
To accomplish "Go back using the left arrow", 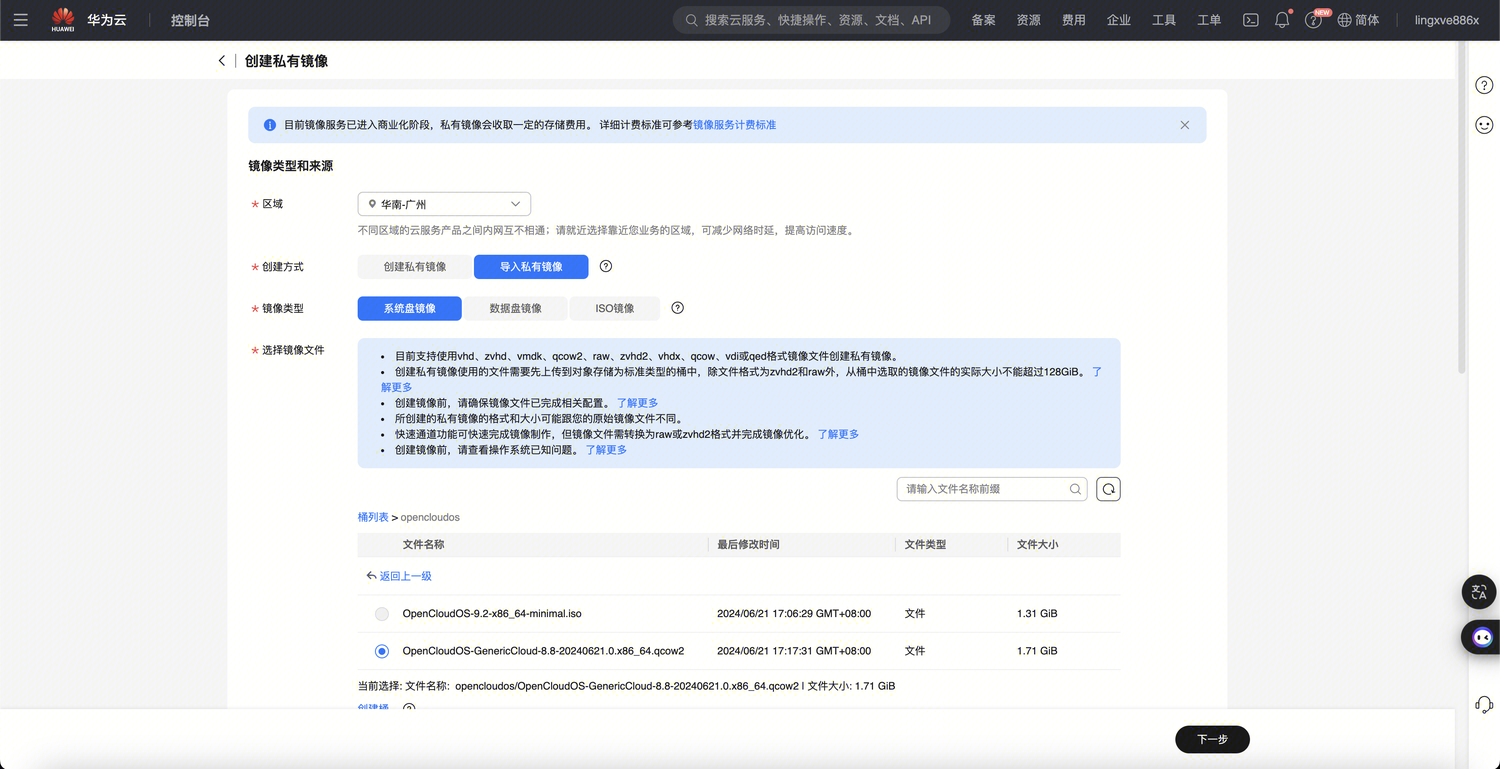I will point(222,61).
